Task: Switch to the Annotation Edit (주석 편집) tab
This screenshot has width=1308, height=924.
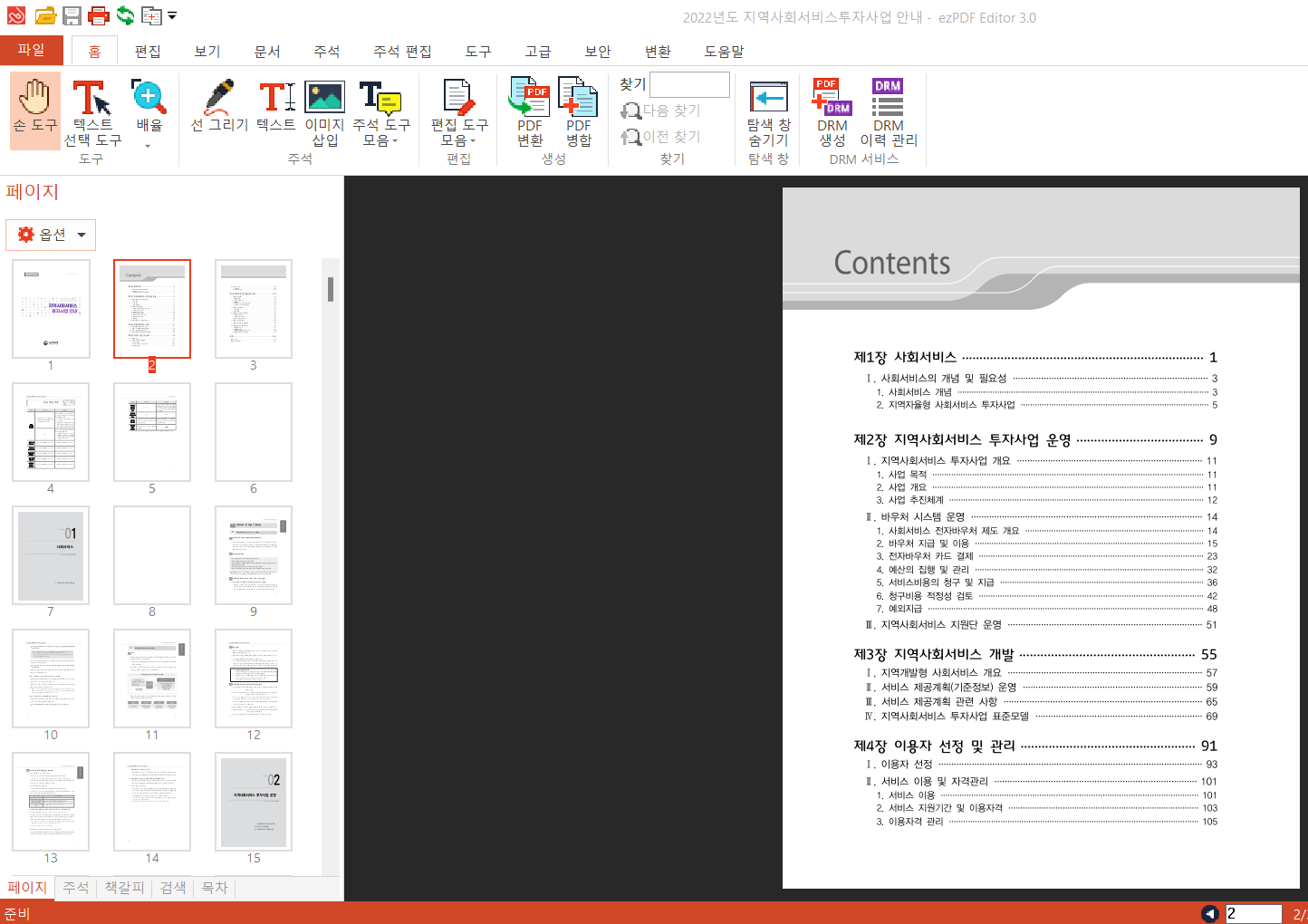Action: point(402,52)
